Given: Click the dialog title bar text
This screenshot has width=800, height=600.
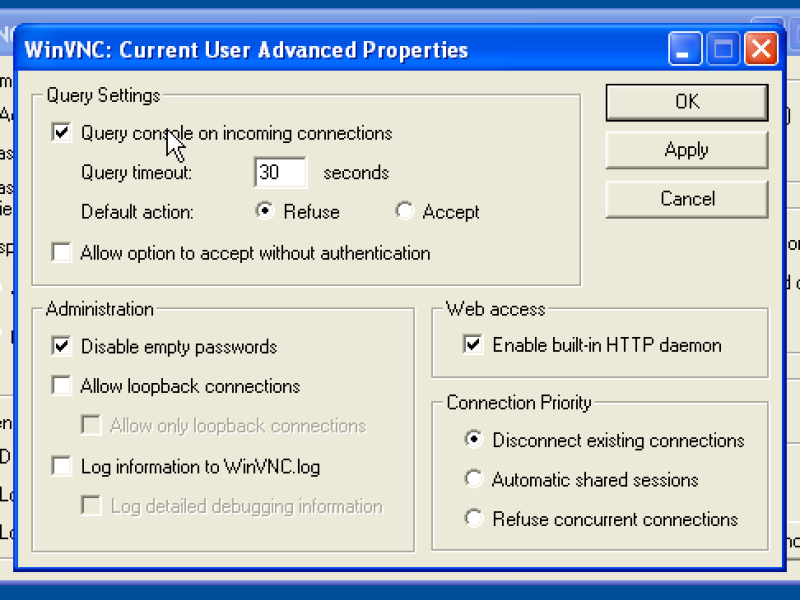Looking at the screenshot, I should tap(246, 50).
